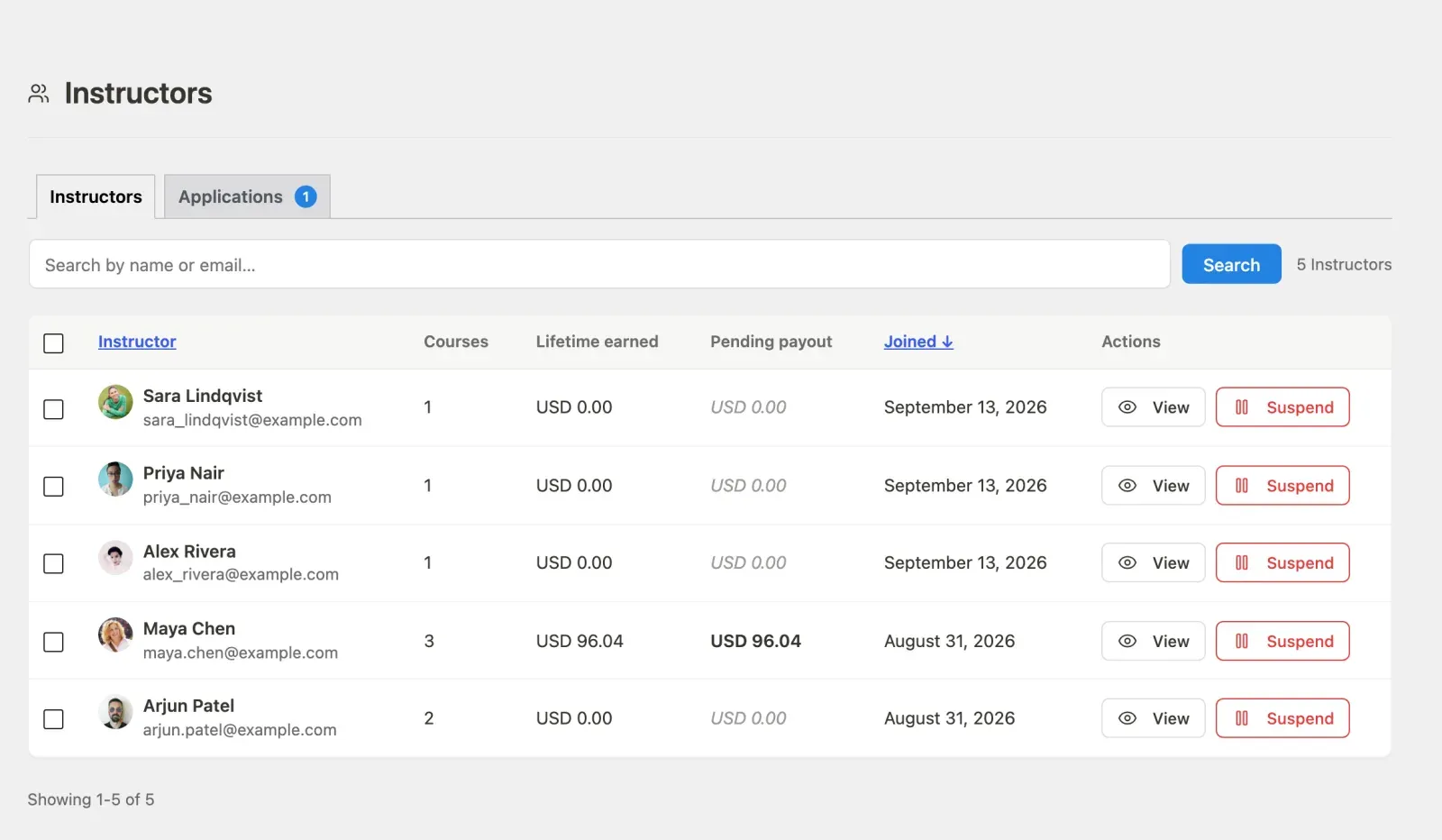This screenshot has width=1442, height=840.
Task: Click Sara Lindqvist's avatar picture
Action: tap(115, 402)
